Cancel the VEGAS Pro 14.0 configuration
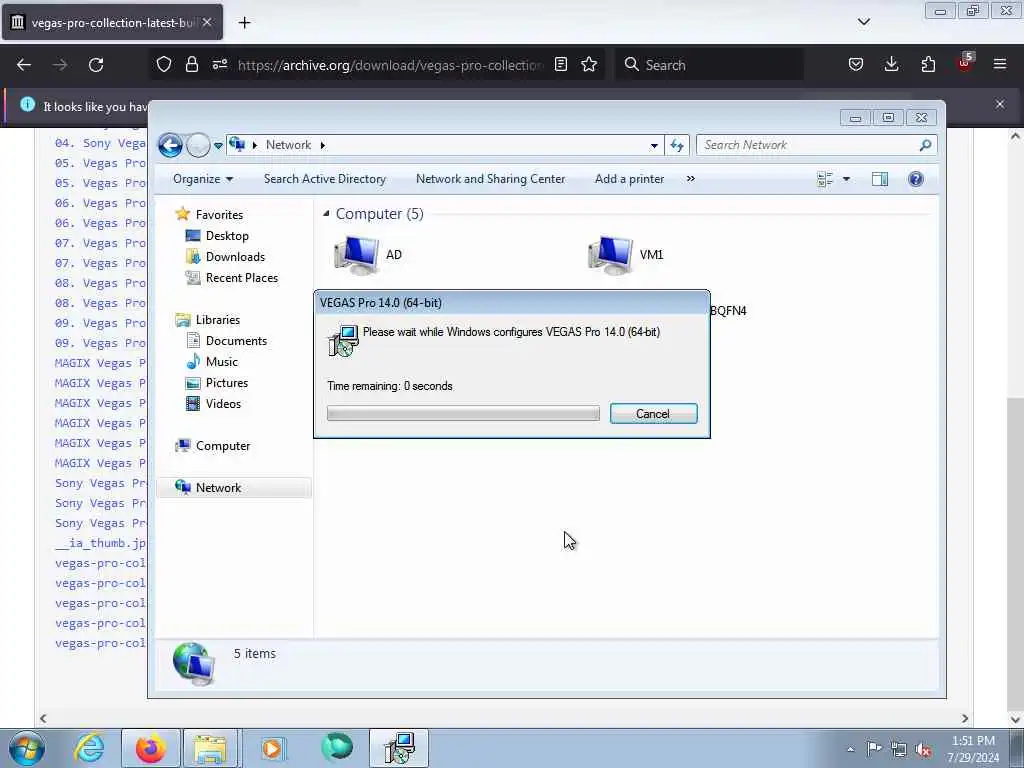The height and width of the screenshot is (768, 1024). point(653,413)
